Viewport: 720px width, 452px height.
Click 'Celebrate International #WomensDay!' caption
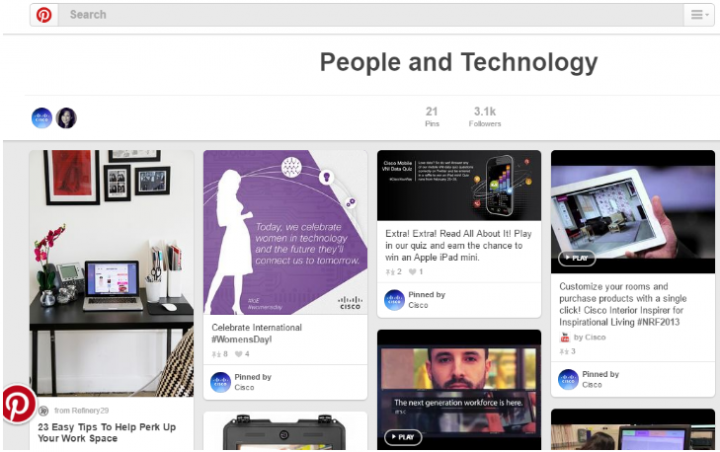(257, 333)
